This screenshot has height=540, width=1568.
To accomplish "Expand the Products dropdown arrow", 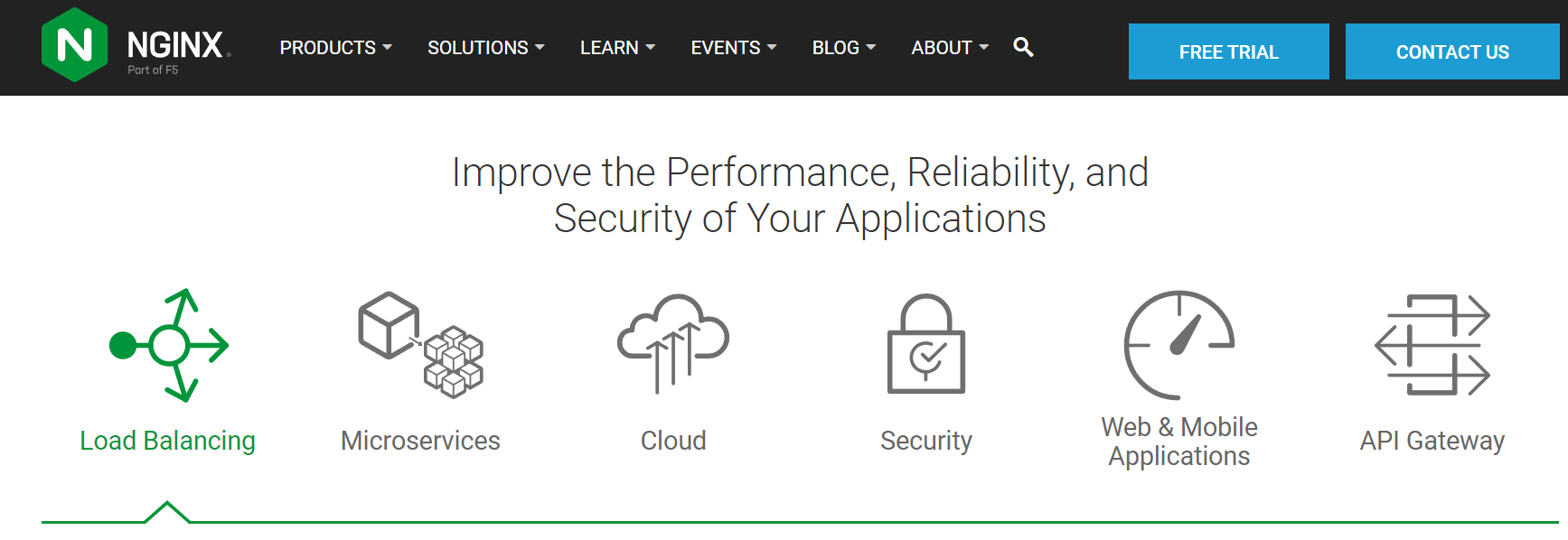I will 387,47.
